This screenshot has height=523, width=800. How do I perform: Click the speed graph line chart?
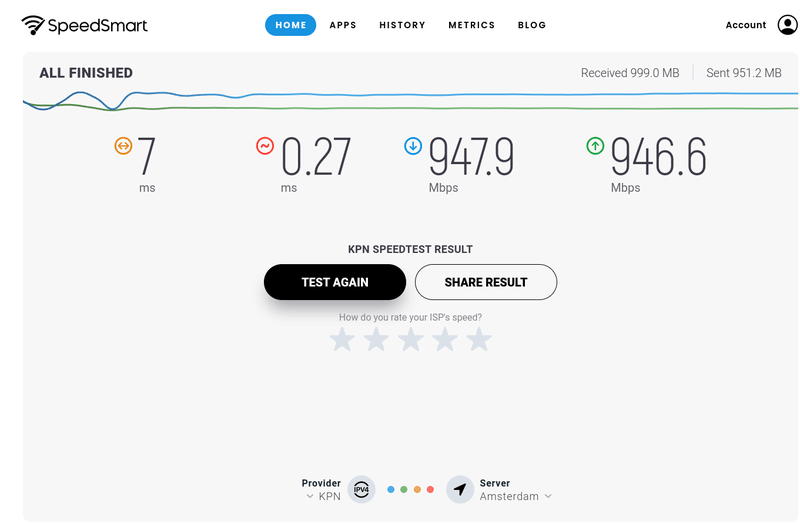coord(410,101)
